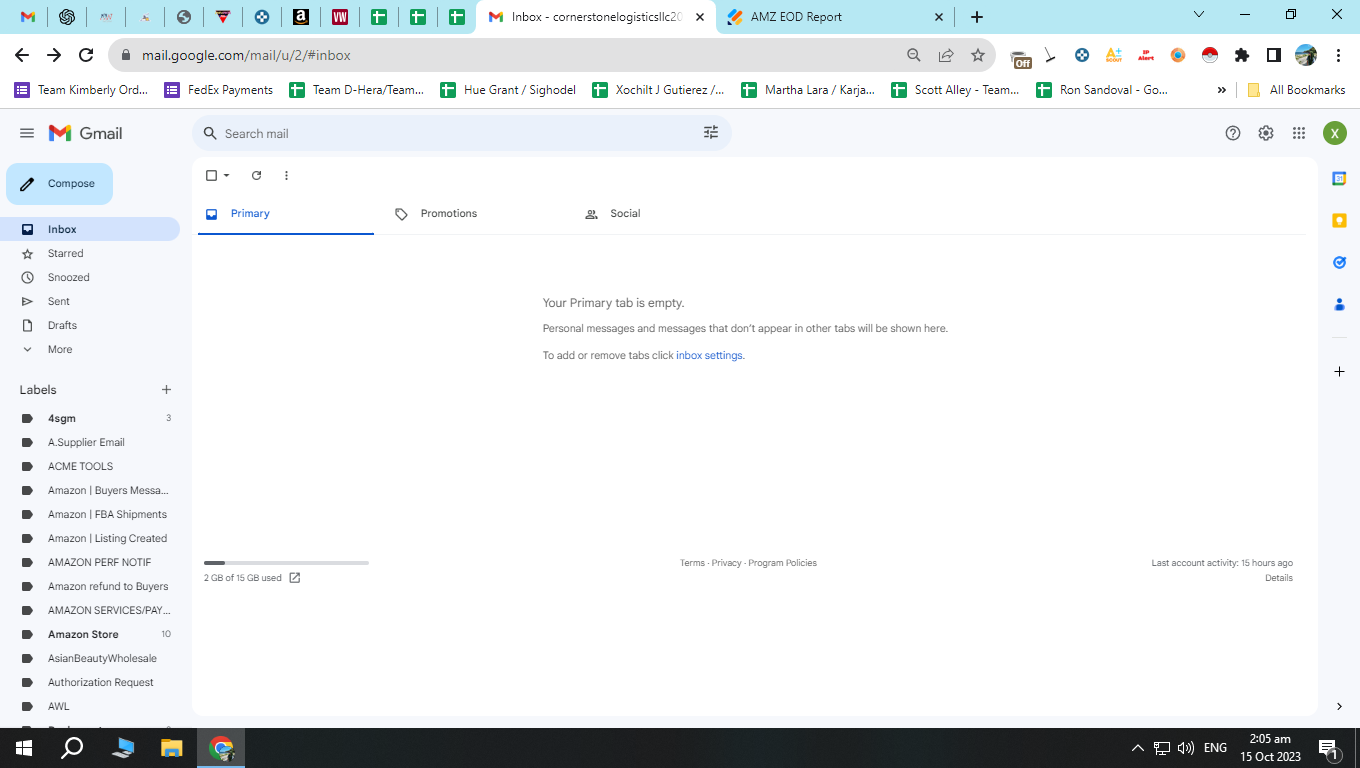The width and height of the screenshot is (1360, 768).
Task: Click the Compose button
Action: [x=59, y=184]
